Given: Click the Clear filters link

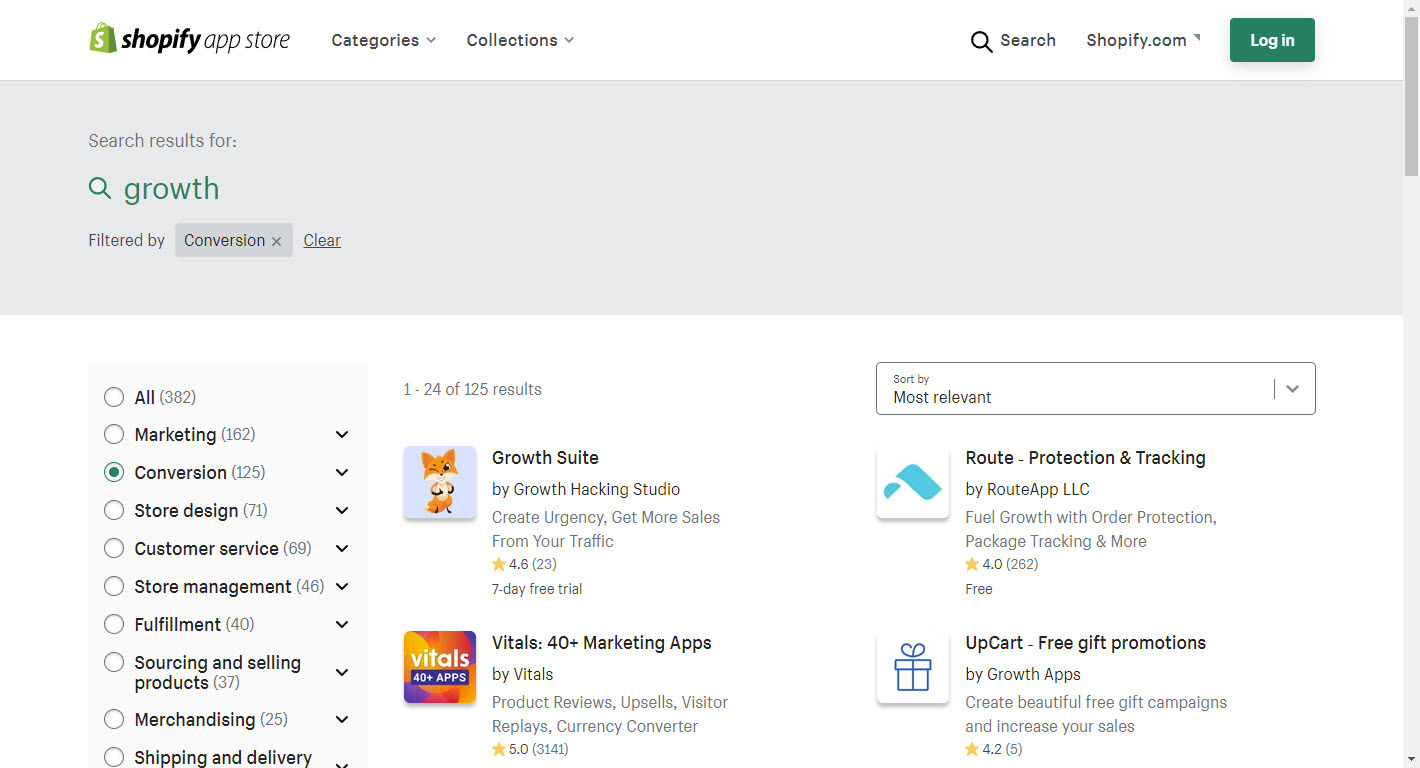Looking at the screenshot, I should 322,240.
